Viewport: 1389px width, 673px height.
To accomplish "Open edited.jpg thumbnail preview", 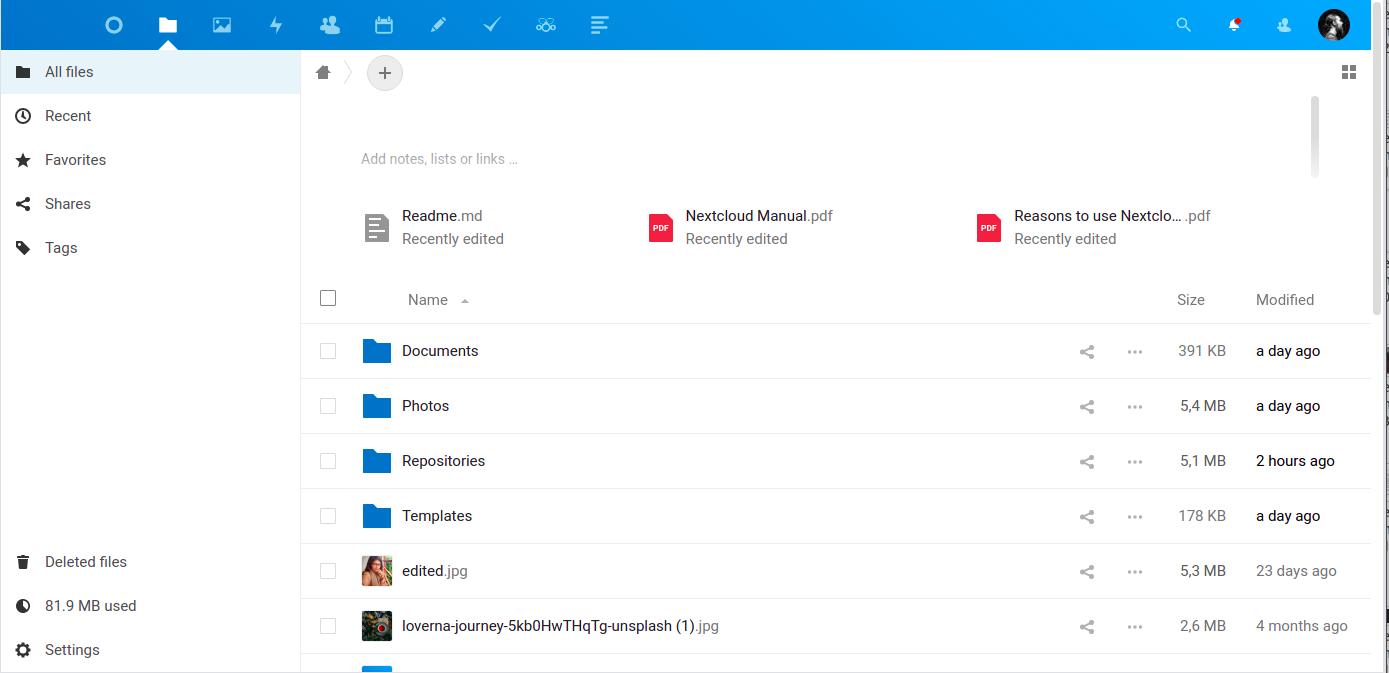I will click(x=377, y=571).
